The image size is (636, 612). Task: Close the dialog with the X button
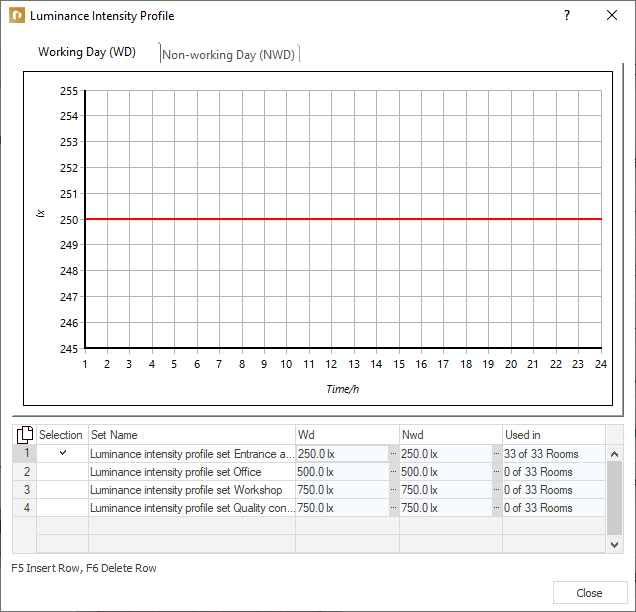pyautogui.click(x=612, y=15)
